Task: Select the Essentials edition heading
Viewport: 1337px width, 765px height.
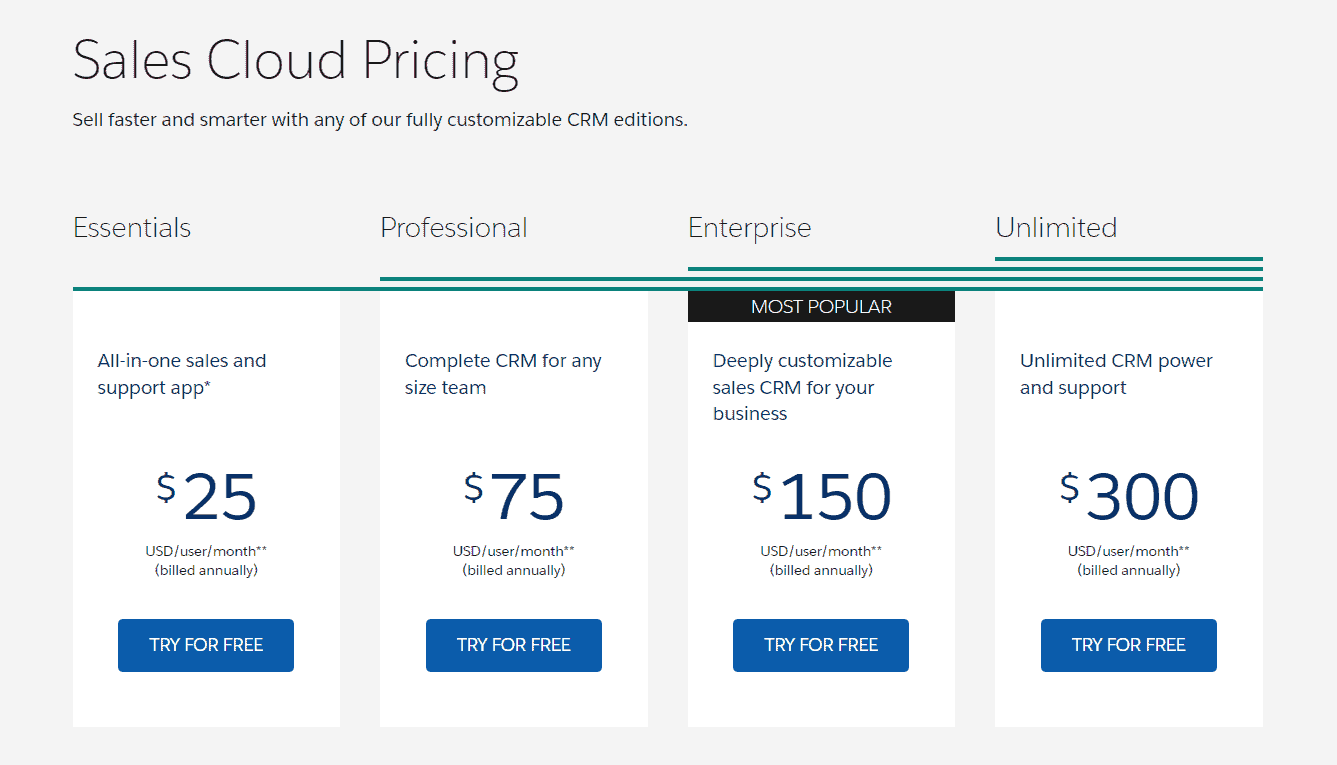Action: (132, 228)
